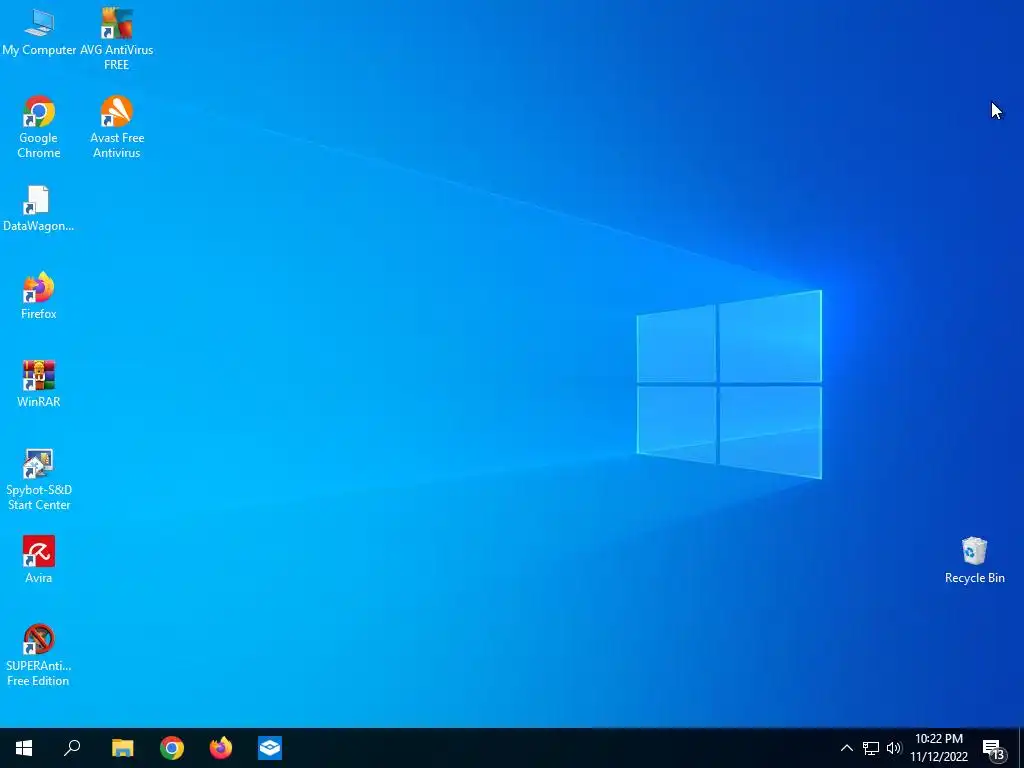Screen dimensions: 1024x768
Task: Open the blue box app on taskbar
Action: click(x=270, y=748)
